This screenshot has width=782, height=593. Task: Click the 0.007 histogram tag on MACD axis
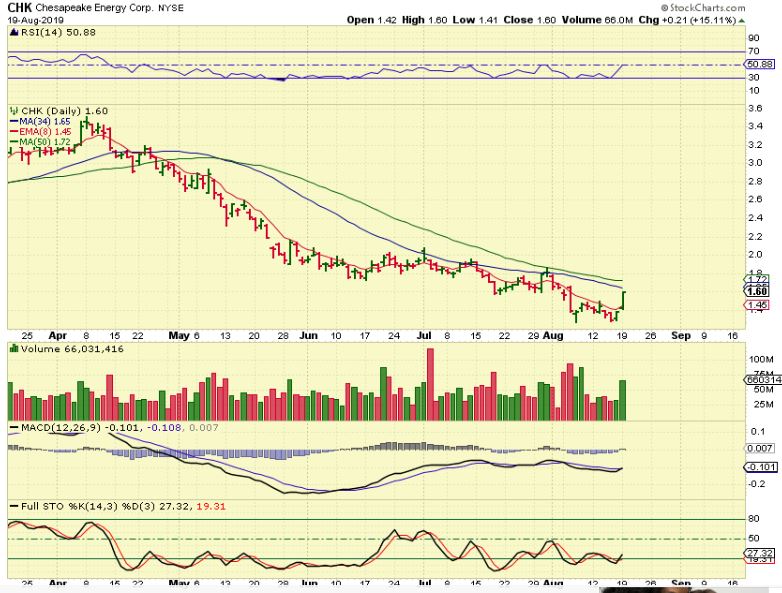[x=760, y=448]
